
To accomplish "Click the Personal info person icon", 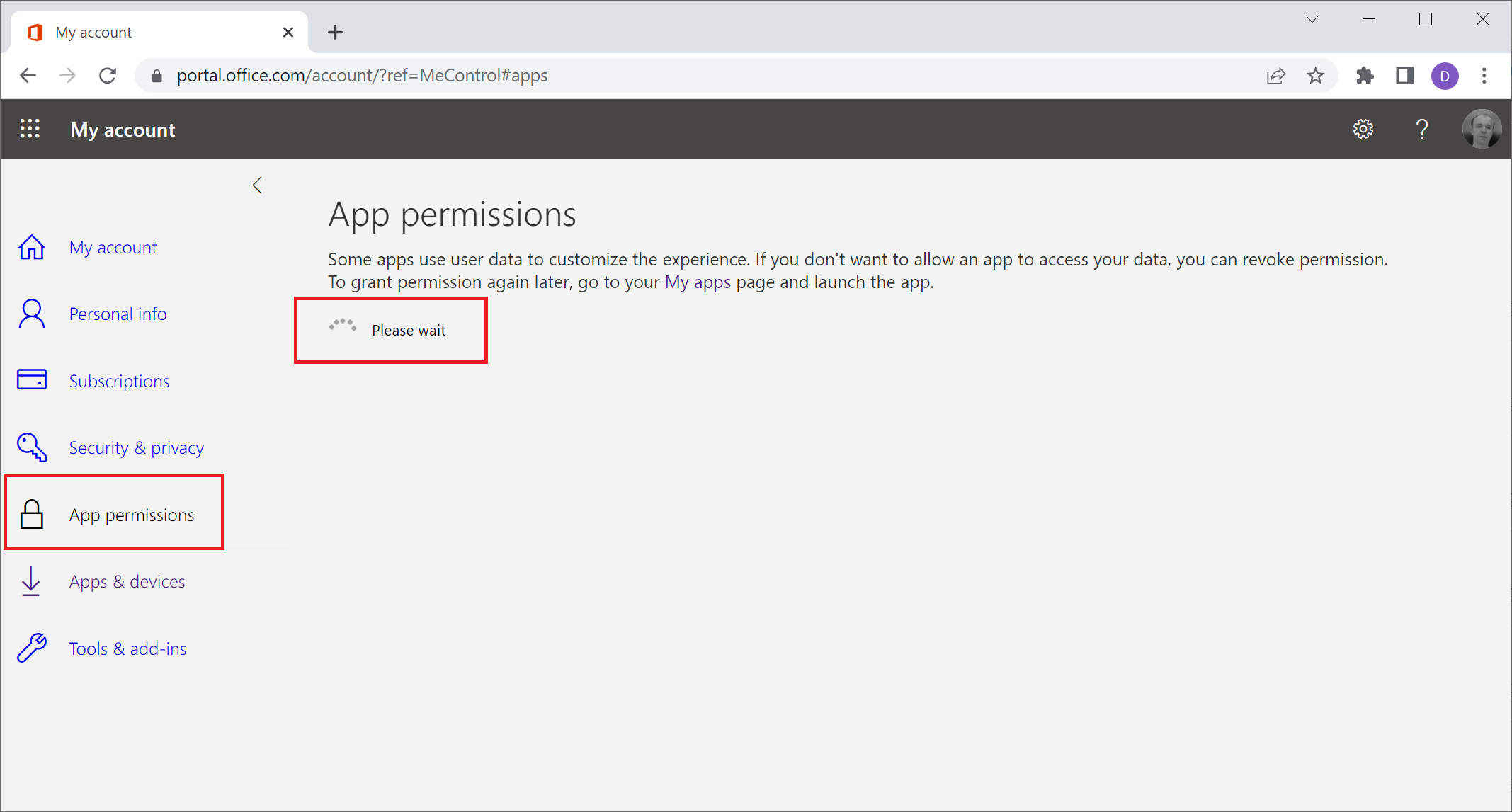I will pos(31,313).
